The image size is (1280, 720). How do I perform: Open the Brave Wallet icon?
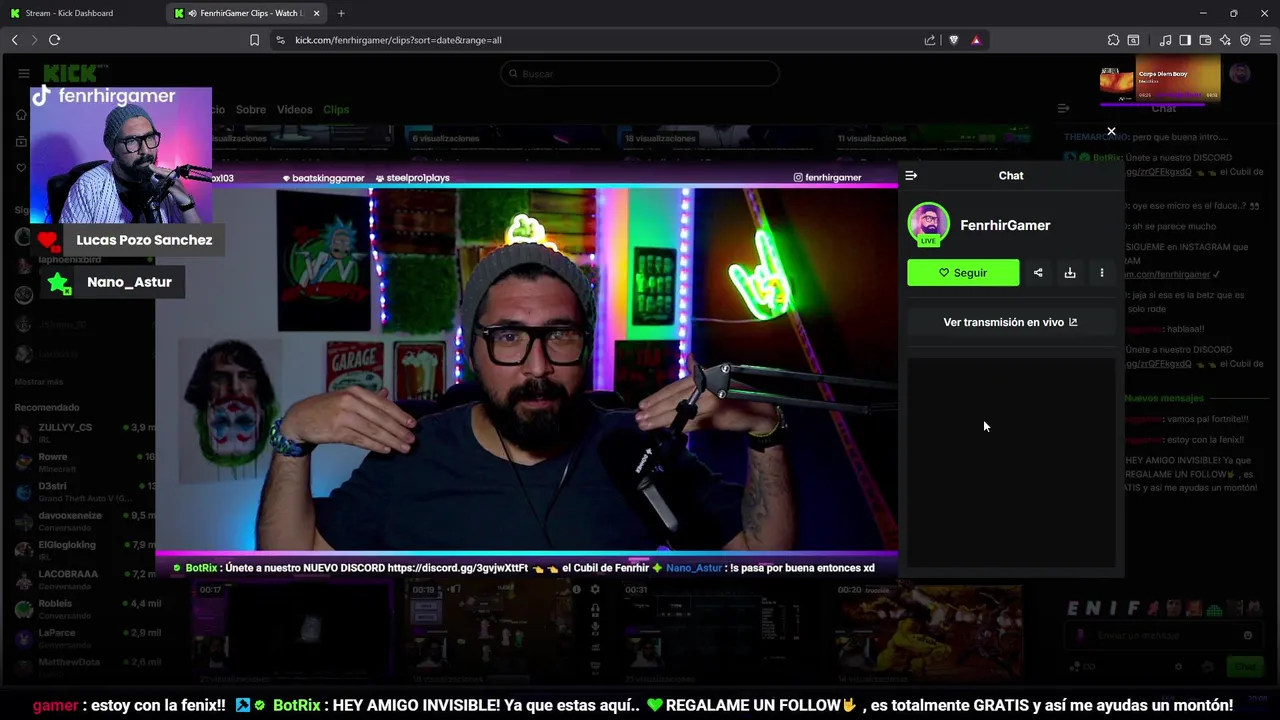[1205, 40]
